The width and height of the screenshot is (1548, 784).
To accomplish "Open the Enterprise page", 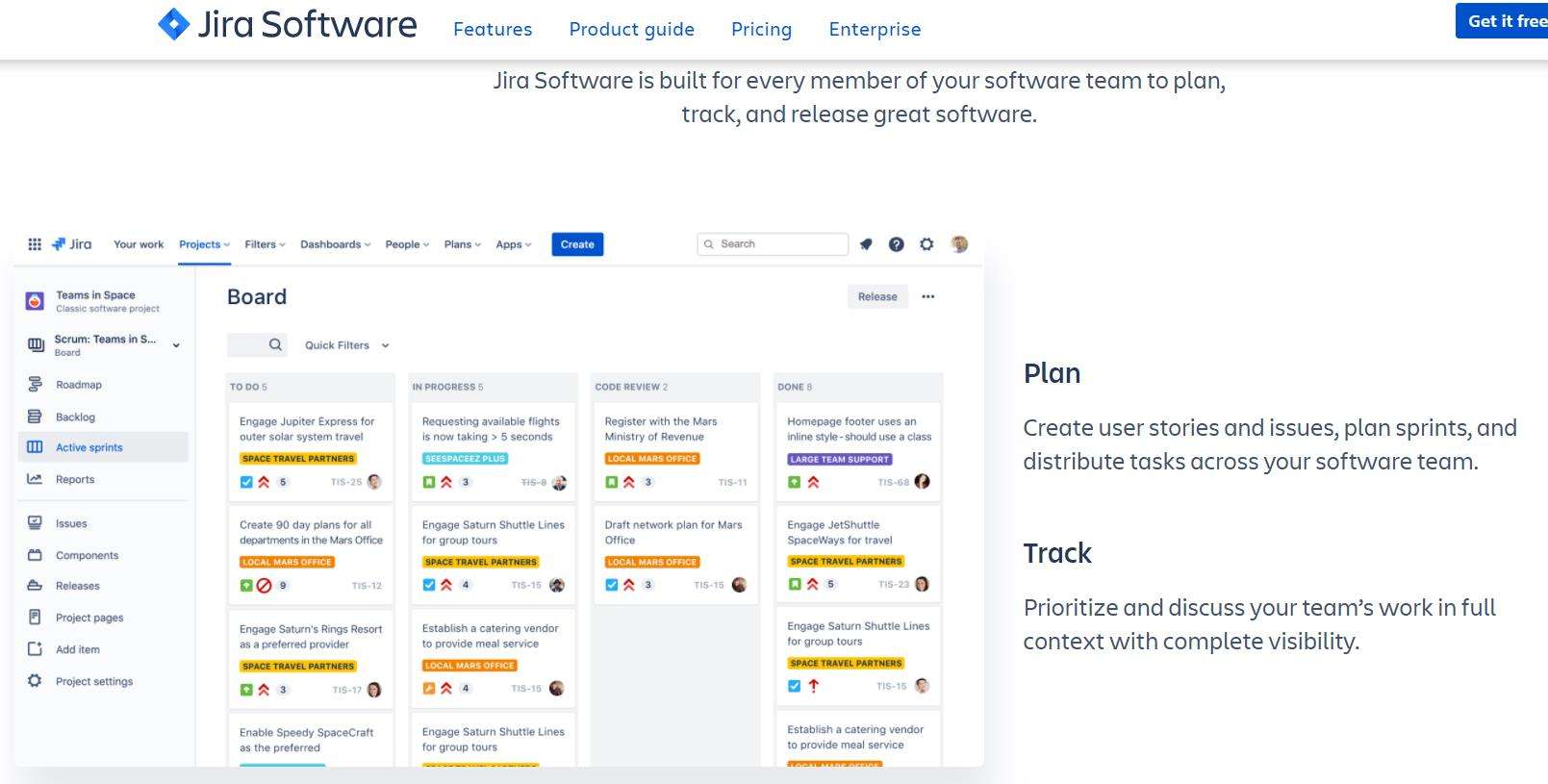I will [875, 30].
